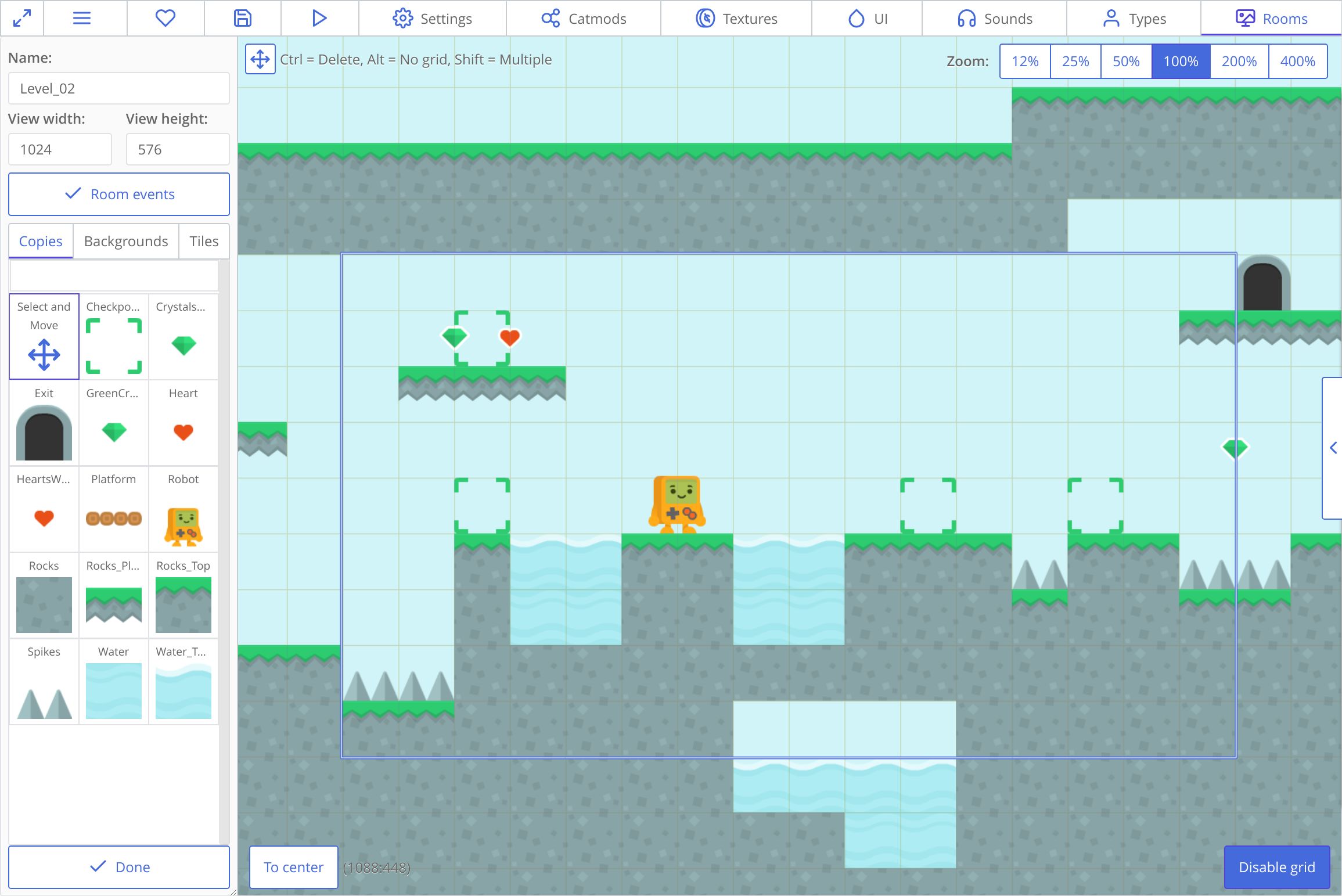Open the hamburger main menu
This screenshot has height=896, width=1342.
tap(82, 19)
